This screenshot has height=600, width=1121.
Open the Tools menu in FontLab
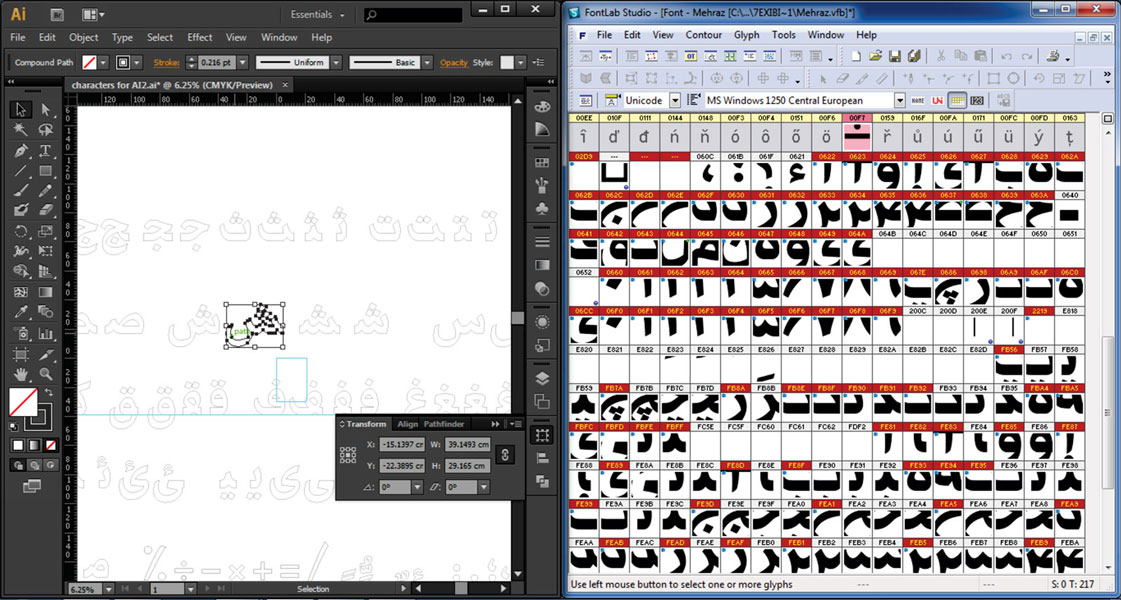(x=784, y=34)
